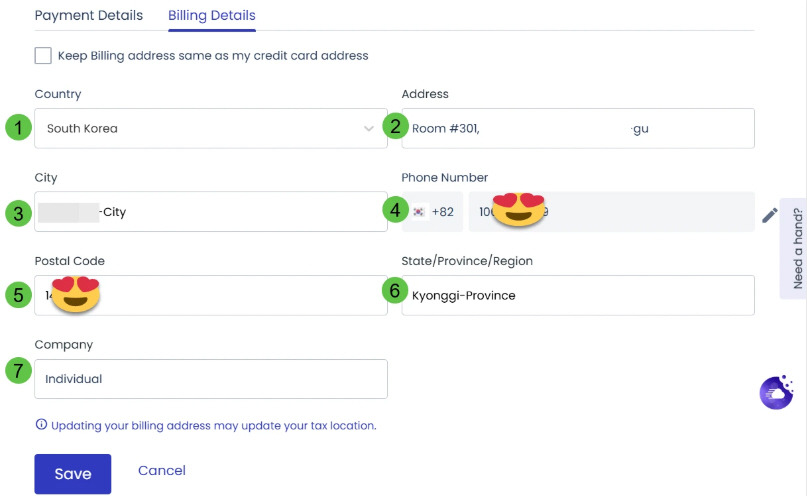Click the Company label
Screen dimensions: 807x496
click(x=64, y=345)
